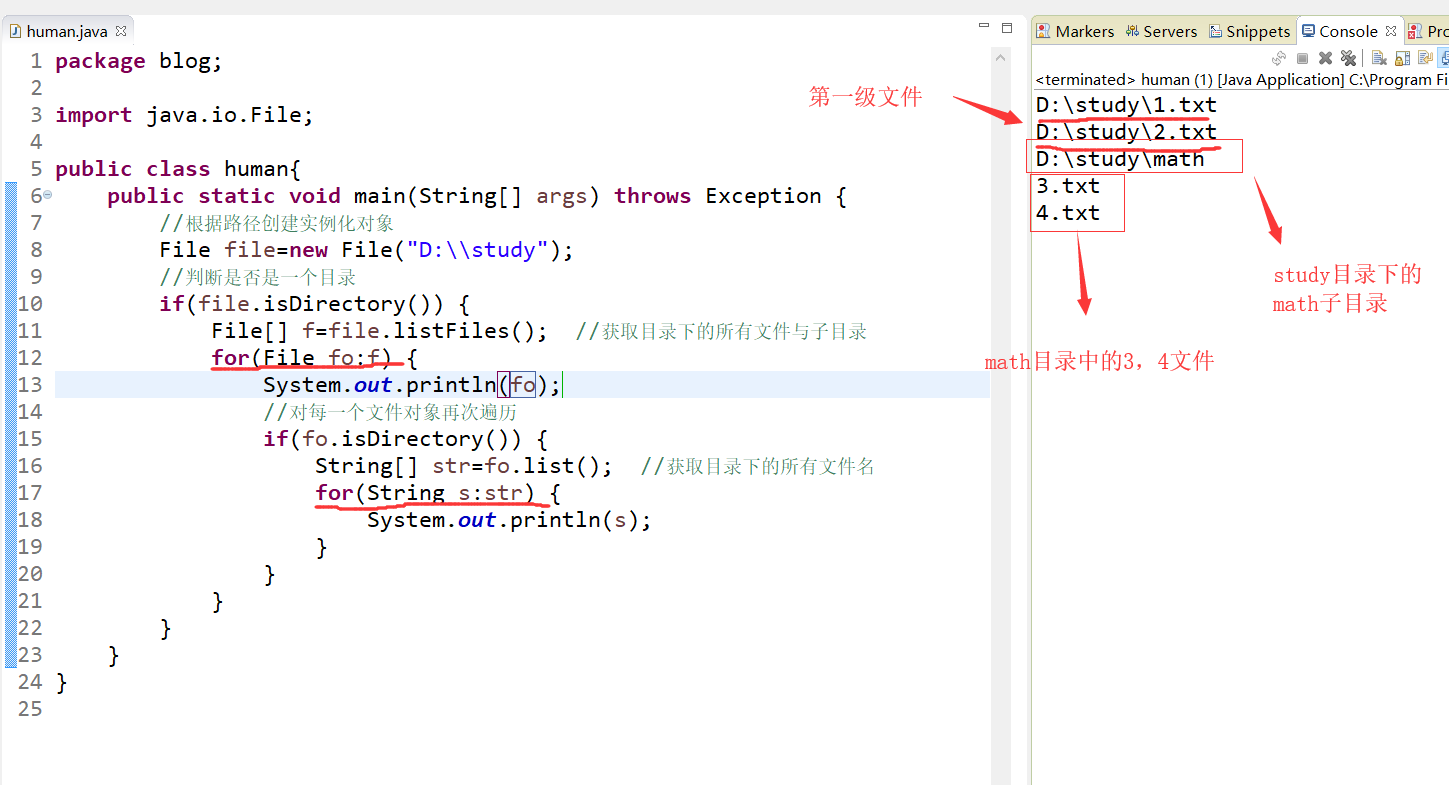The width and height of the screenshot is (1449, 785).
Task: Click line number 13 in the gutter
Action: [x=30, y=385]
